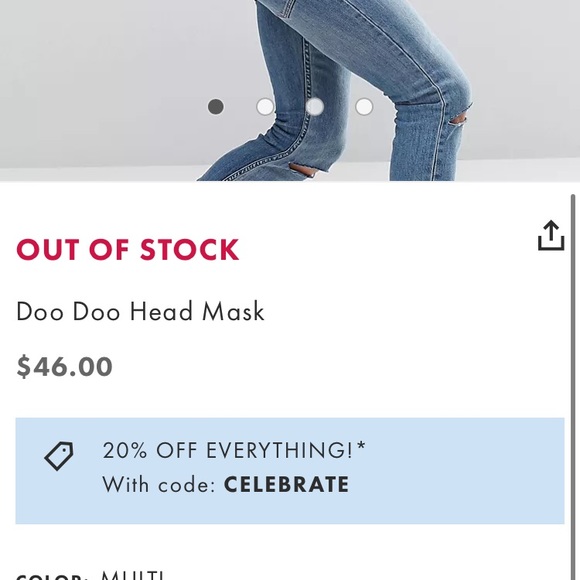Click the OUT OF STOCK label
580x580 pixels.
pyautogui.click(x=128, y=250)
